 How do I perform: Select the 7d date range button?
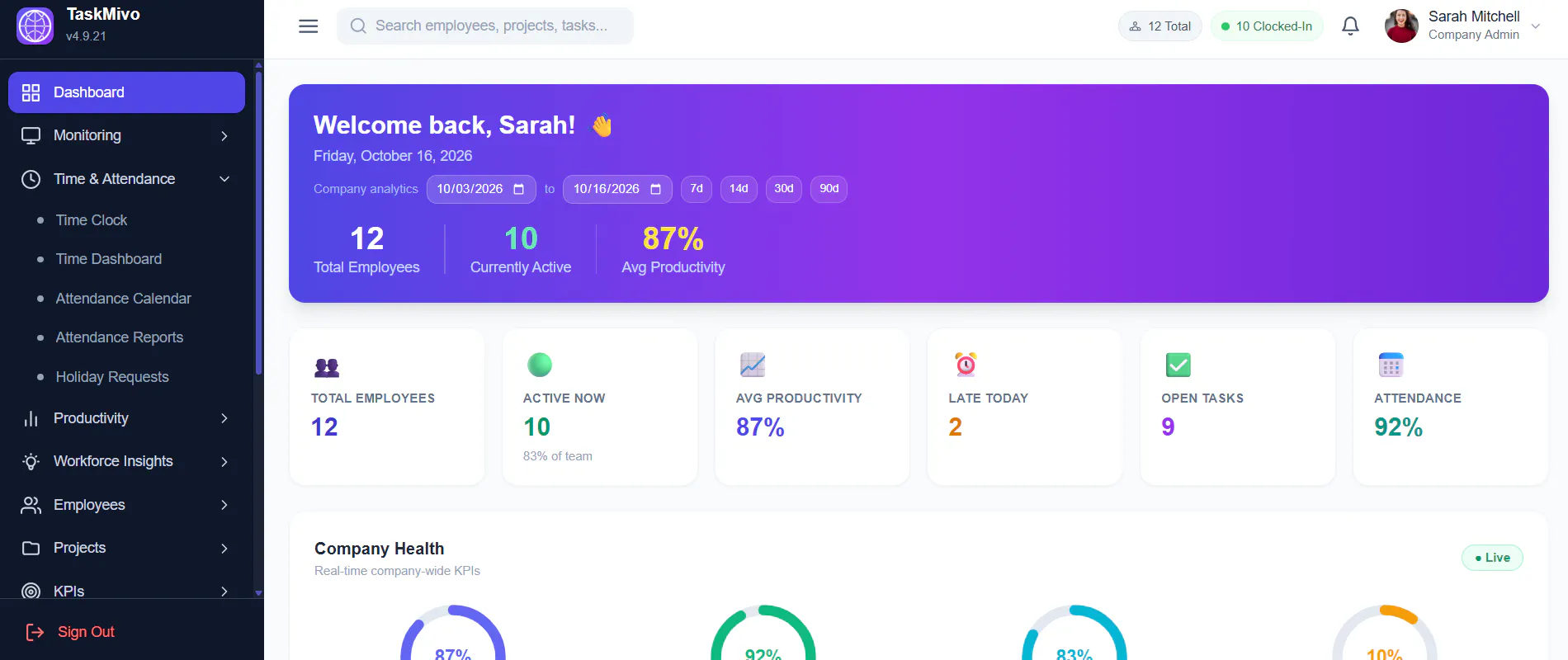697,189
